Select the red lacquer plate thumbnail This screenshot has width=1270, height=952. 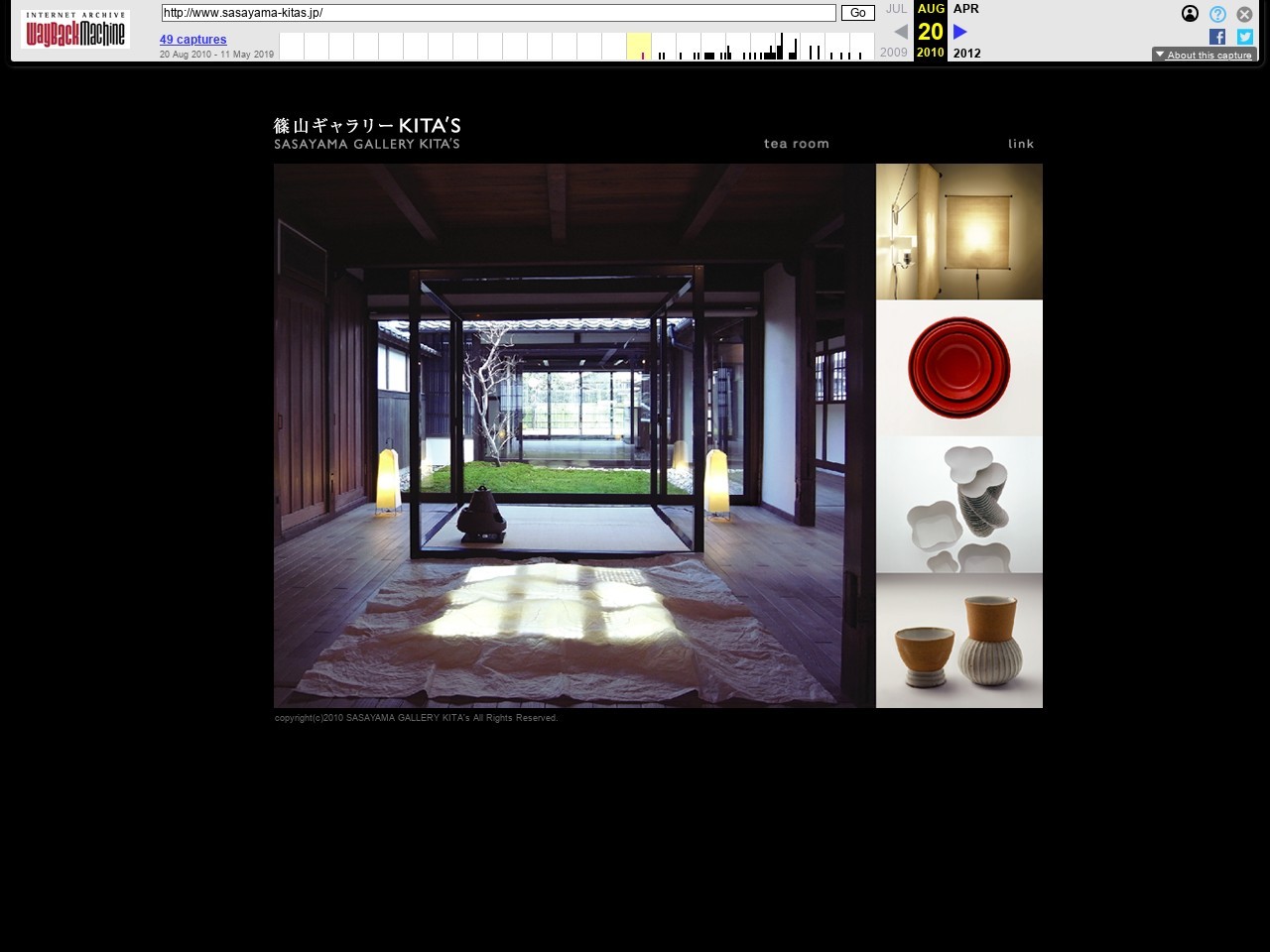pos(958,368)
